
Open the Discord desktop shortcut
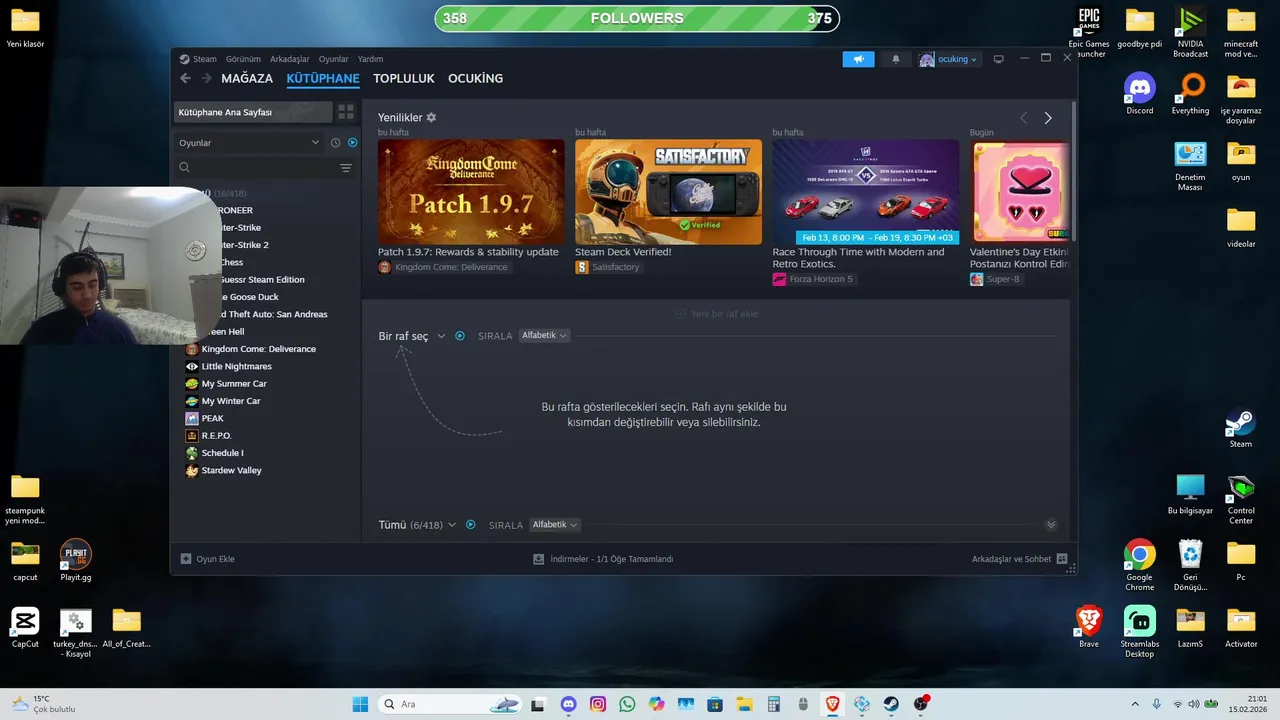pos(1139,93)
